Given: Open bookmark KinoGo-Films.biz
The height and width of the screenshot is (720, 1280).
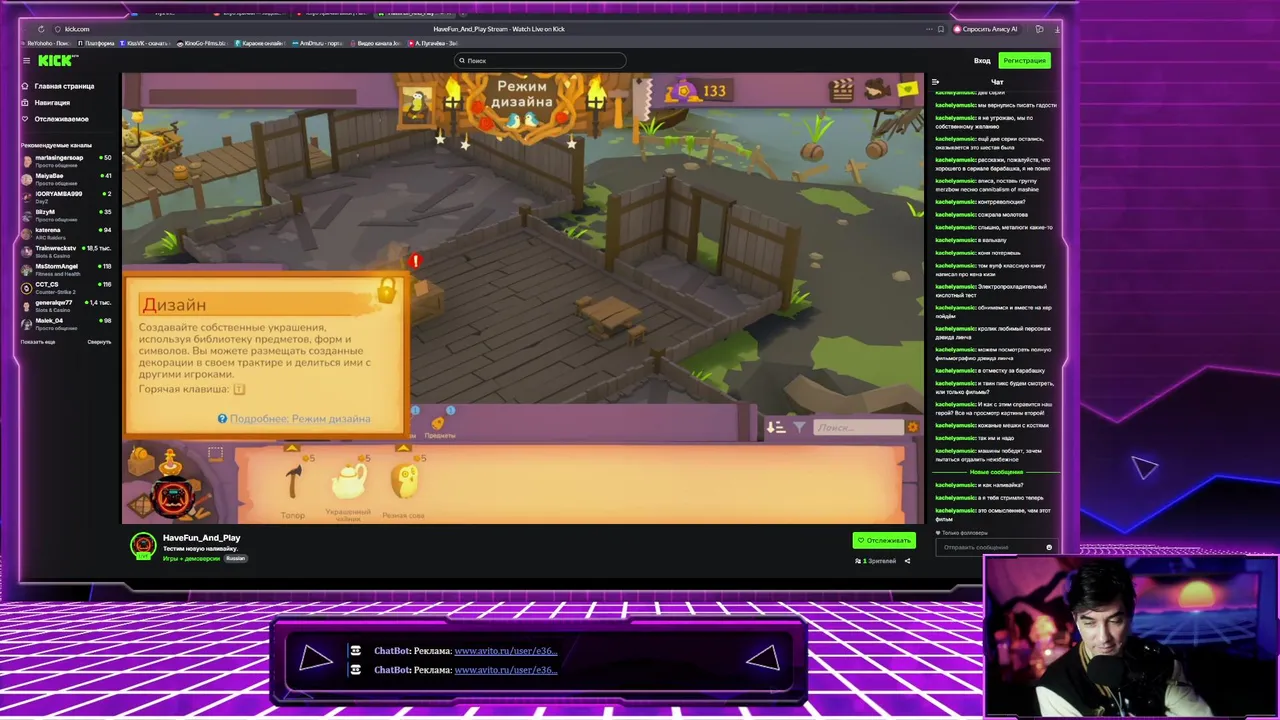Looking at the screenshot, I should pos(203,43).
